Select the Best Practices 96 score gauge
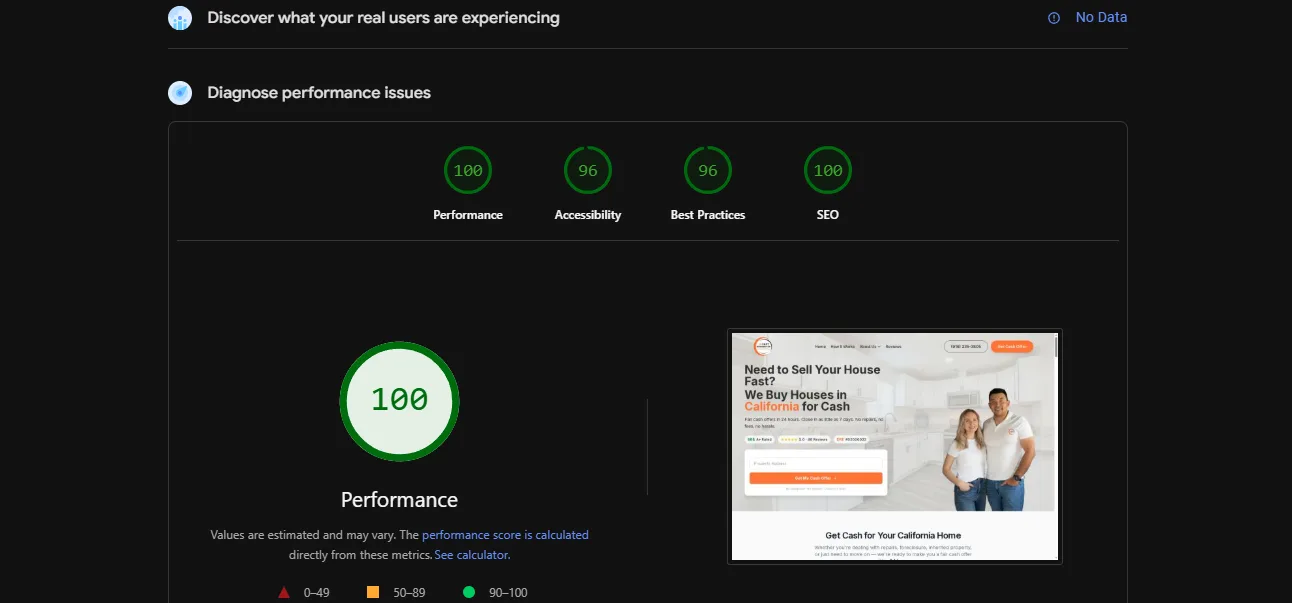Image resolution: width=1292 pixels, height=603 pixels. 708,171
